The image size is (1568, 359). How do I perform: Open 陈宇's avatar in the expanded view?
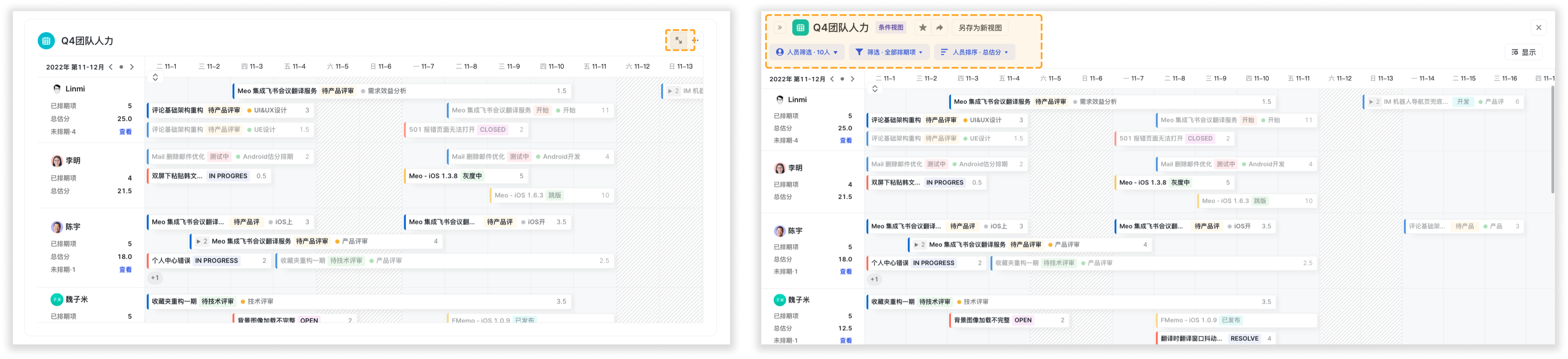coord(780,231)
